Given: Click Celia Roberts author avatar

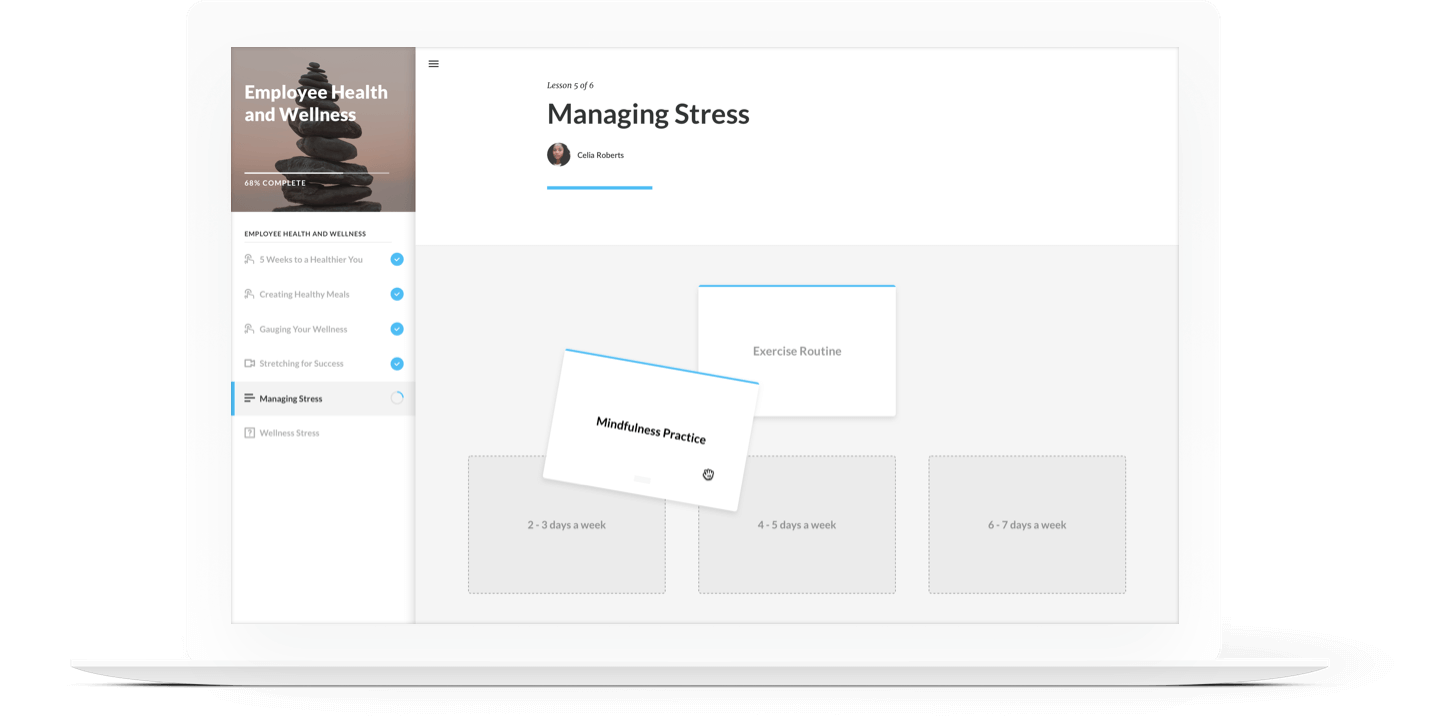Looking at the screenshot, I should (x=558, y=154).
